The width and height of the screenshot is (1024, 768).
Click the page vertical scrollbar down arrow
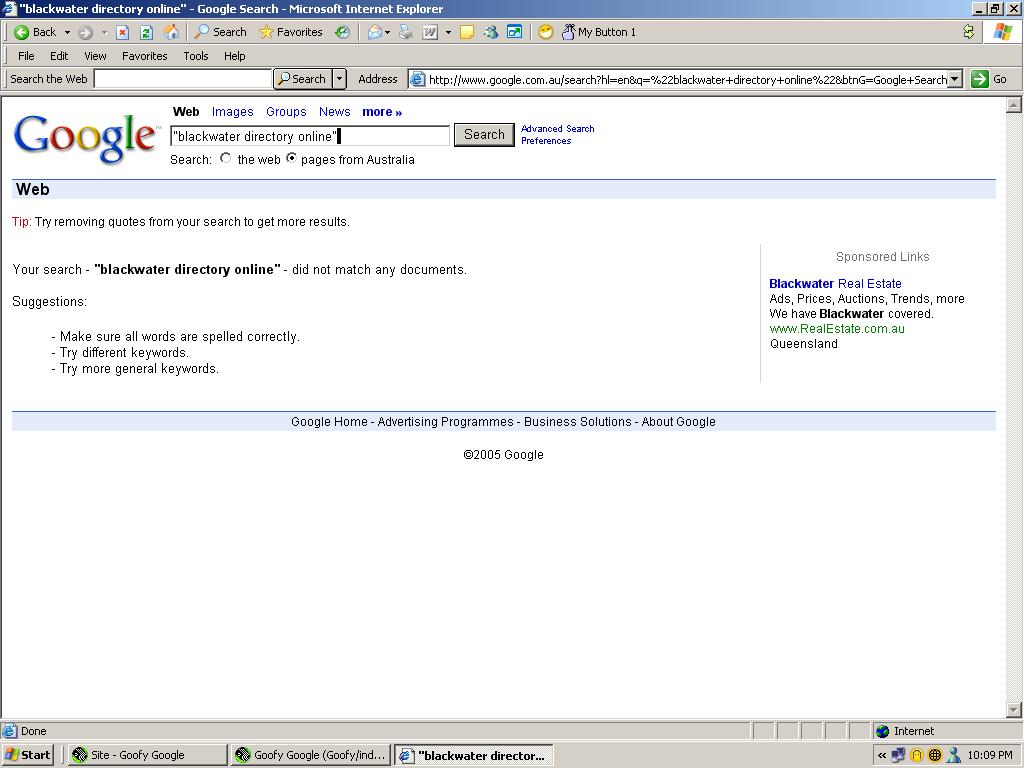(x=1013, y=710)
